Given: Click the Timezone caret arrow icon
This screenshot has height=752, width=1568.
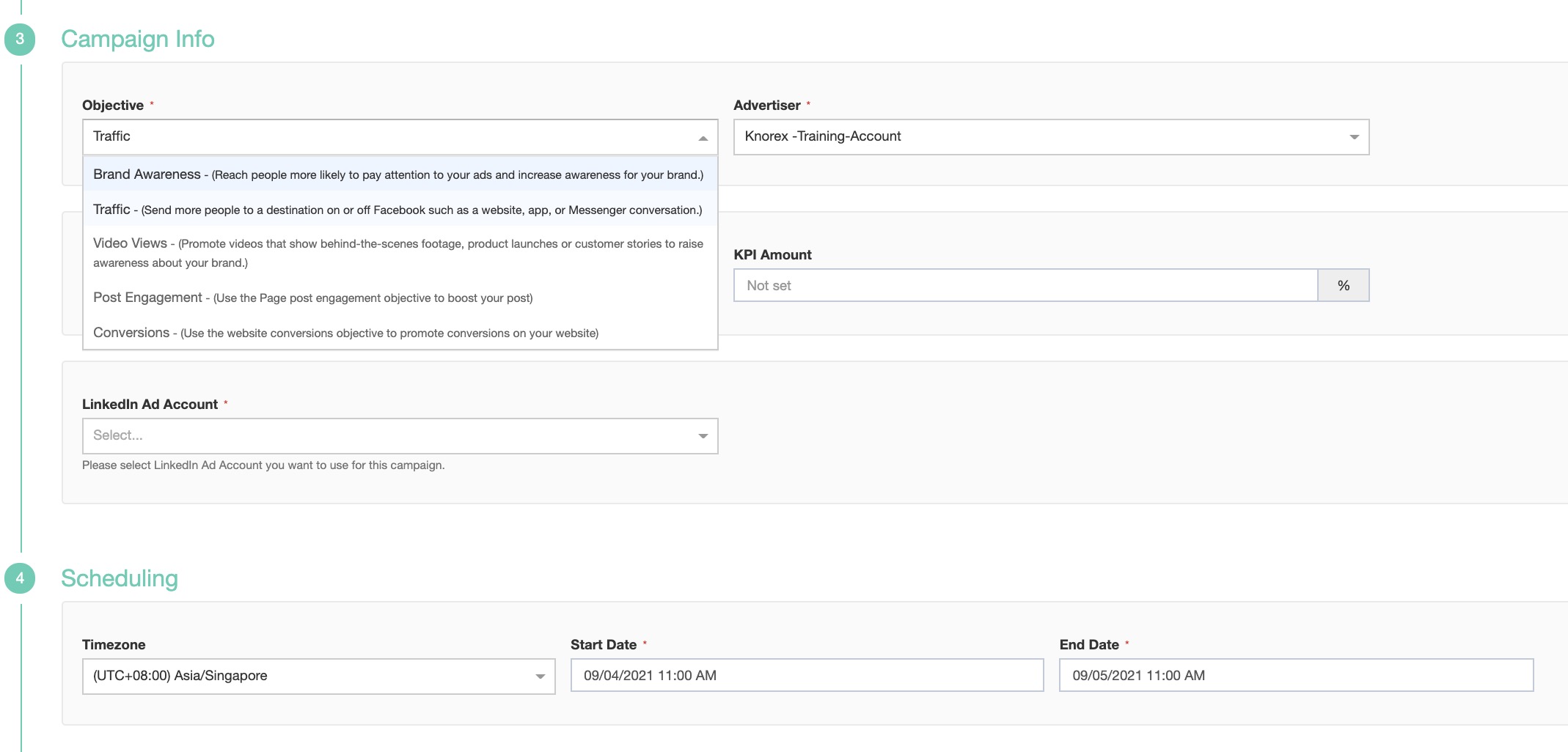Looking at the screenshot, I should click(540, 677).
